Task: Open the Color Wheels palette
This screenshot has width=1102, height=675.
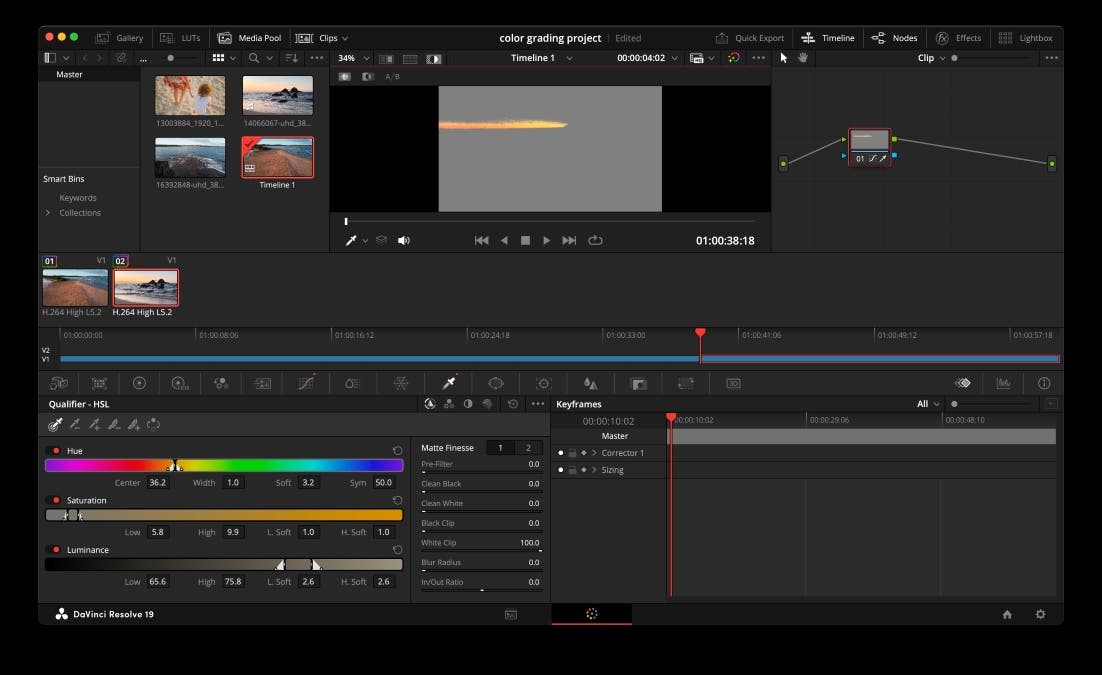Action: click(x=139, y=383)
